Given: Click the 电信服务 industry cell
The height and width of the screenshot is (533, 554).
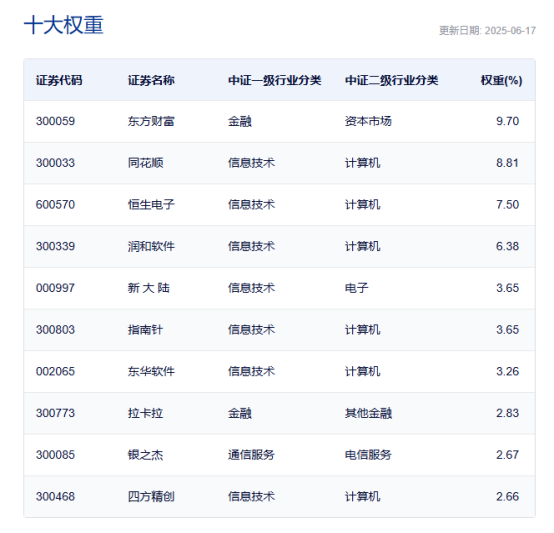Looking at the screenshot, I should pyautogui.click(x=368, y=455).
